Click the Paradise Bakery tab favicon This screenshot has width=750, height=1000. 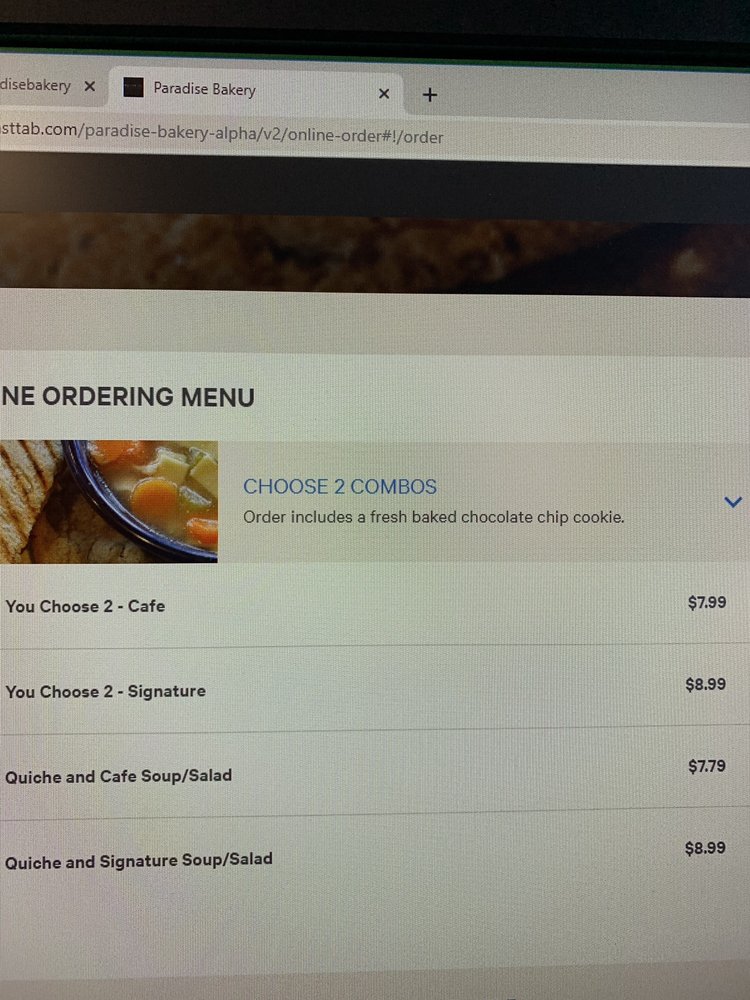(x=133, y=87)
